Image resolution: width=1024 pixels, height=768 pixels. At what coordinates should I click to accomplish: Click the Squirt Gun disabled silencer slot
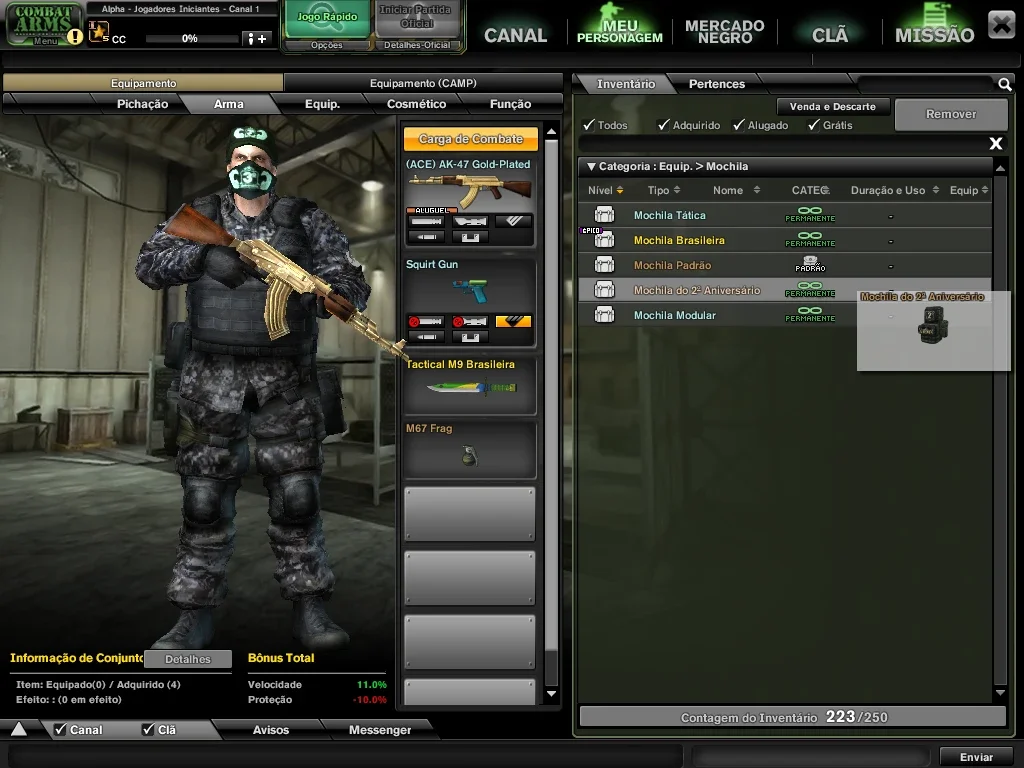tap(426, 321)
